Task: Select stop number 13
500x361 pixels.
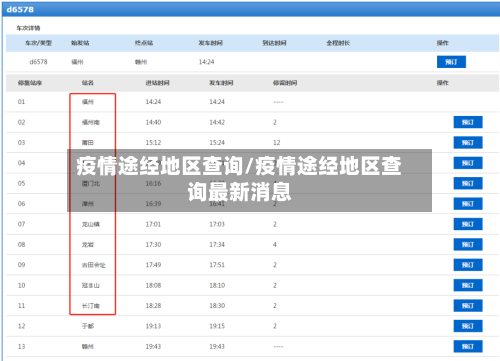Action: 21,347
